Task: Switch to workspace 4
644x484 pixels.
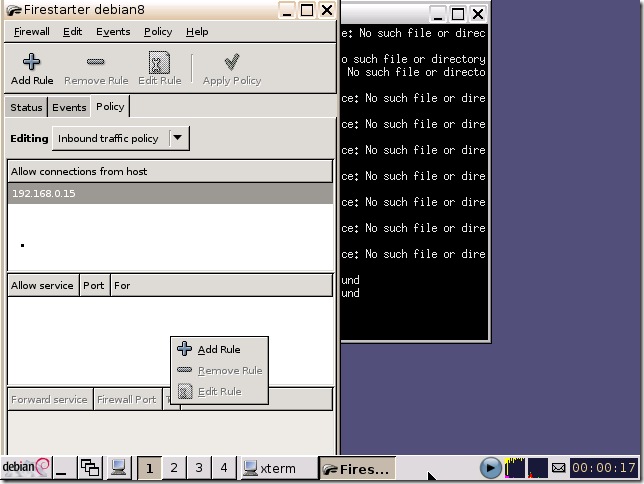Action: [x=224, y=468]
